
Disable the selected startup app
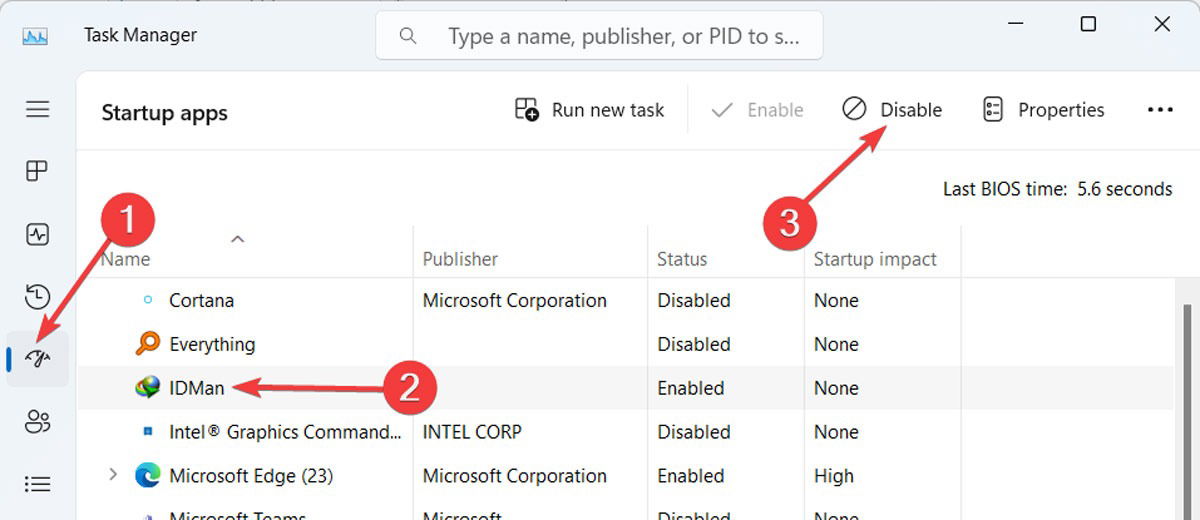892,110
